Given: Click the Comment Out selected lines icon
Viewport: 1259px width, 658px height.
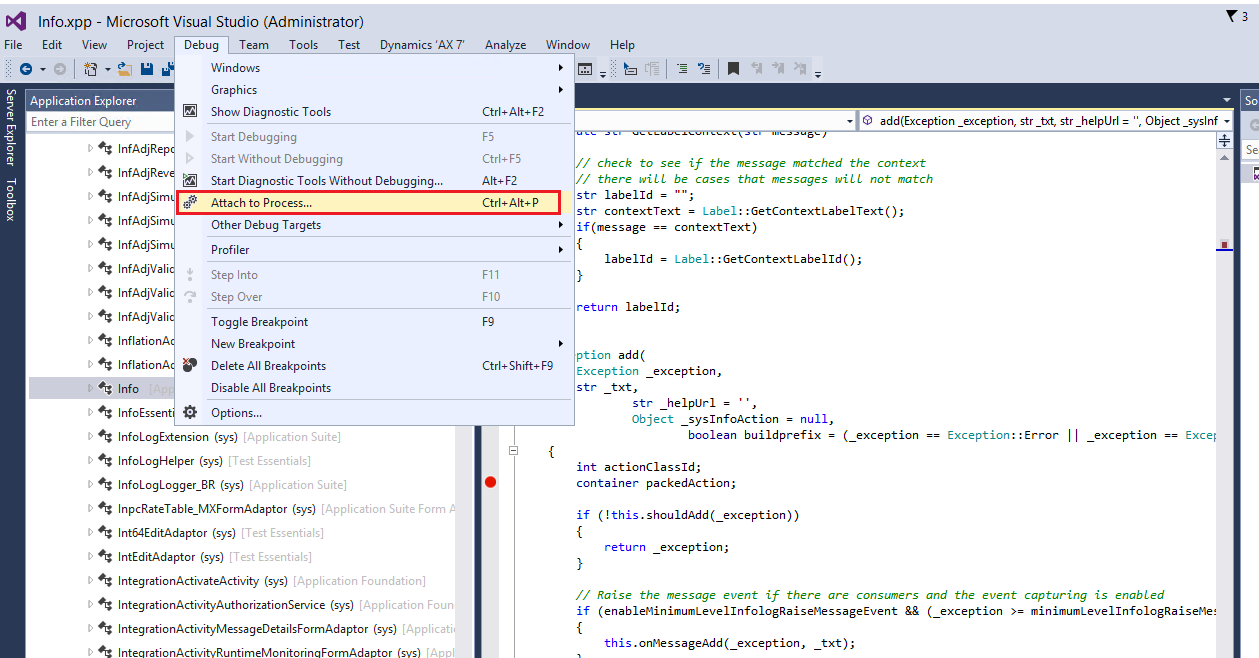Looking at the screenshot, I should [x=682, y=68].
